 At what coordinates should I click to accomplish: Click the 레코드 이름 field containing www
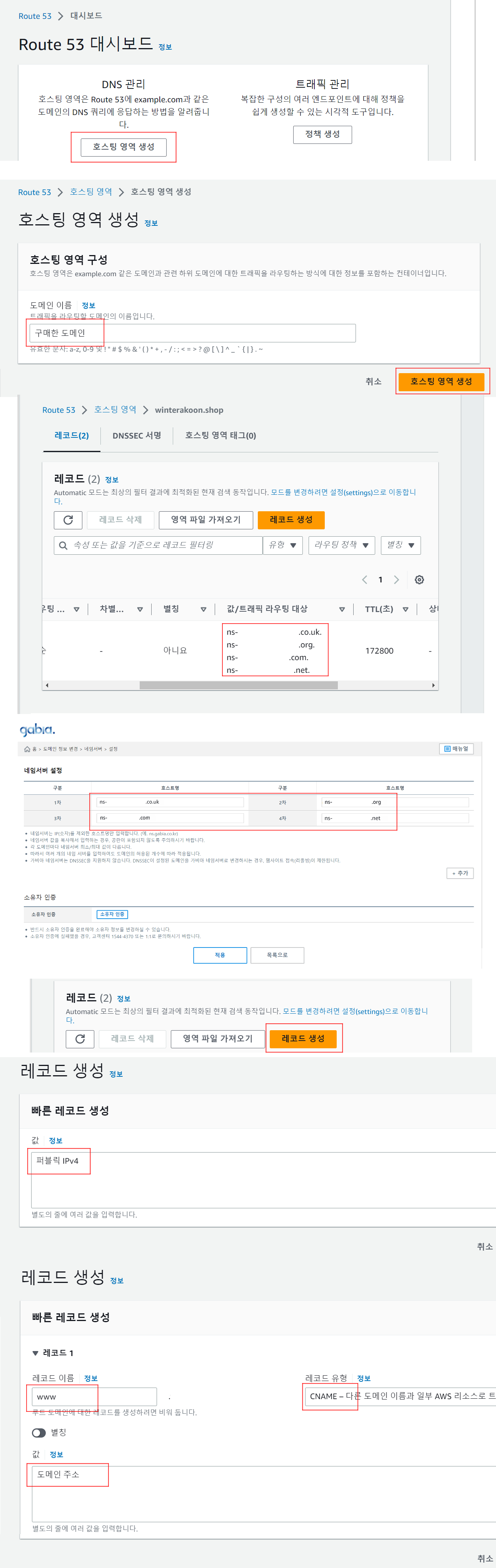coord(94,1397)
